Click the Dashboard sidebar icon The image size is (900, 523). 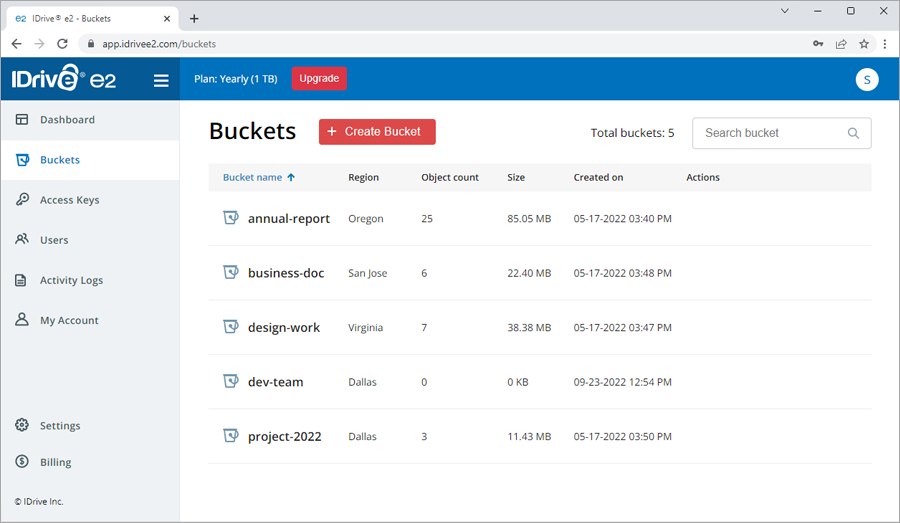22,119
